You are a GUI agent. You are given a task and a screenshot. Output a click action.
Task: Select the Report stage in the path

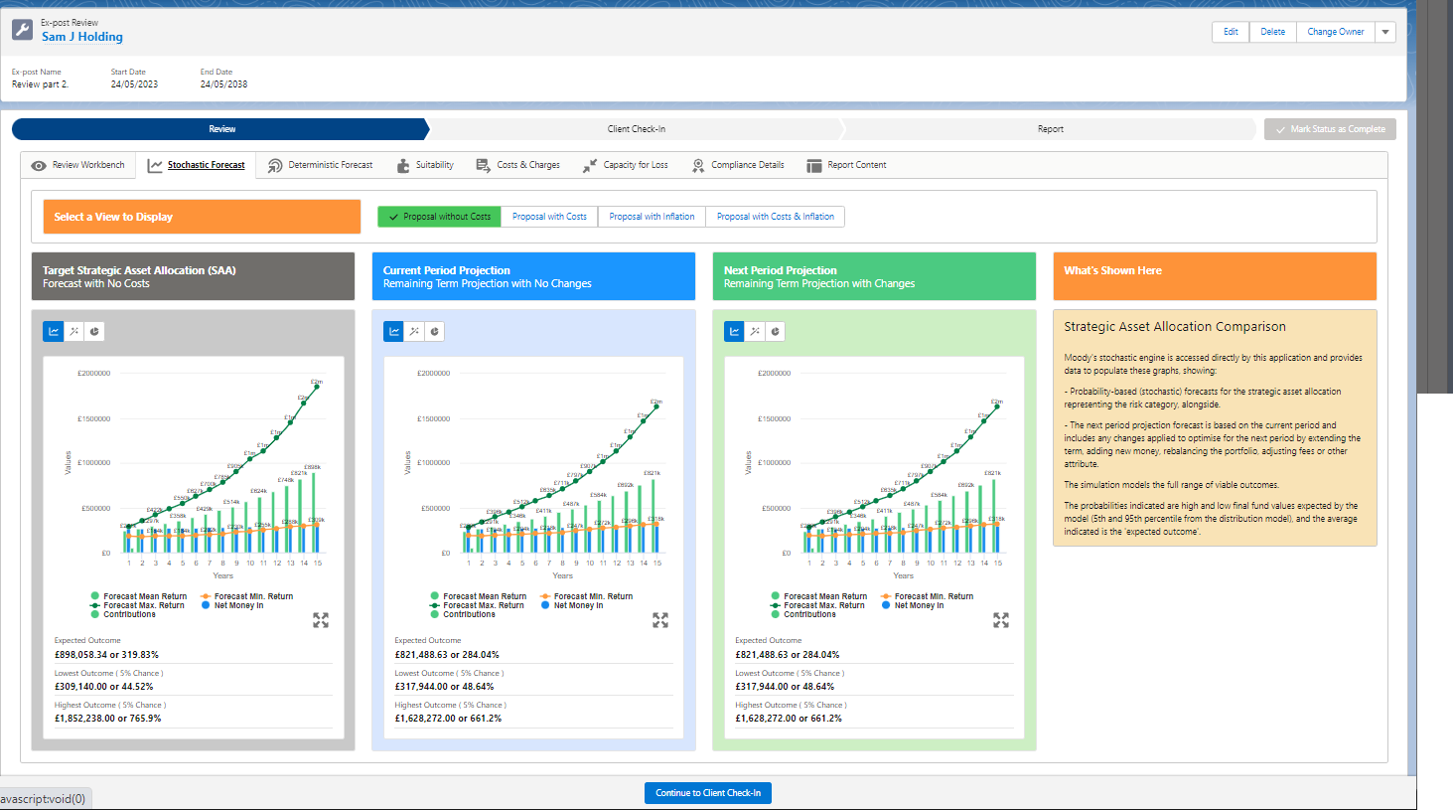1050,129
